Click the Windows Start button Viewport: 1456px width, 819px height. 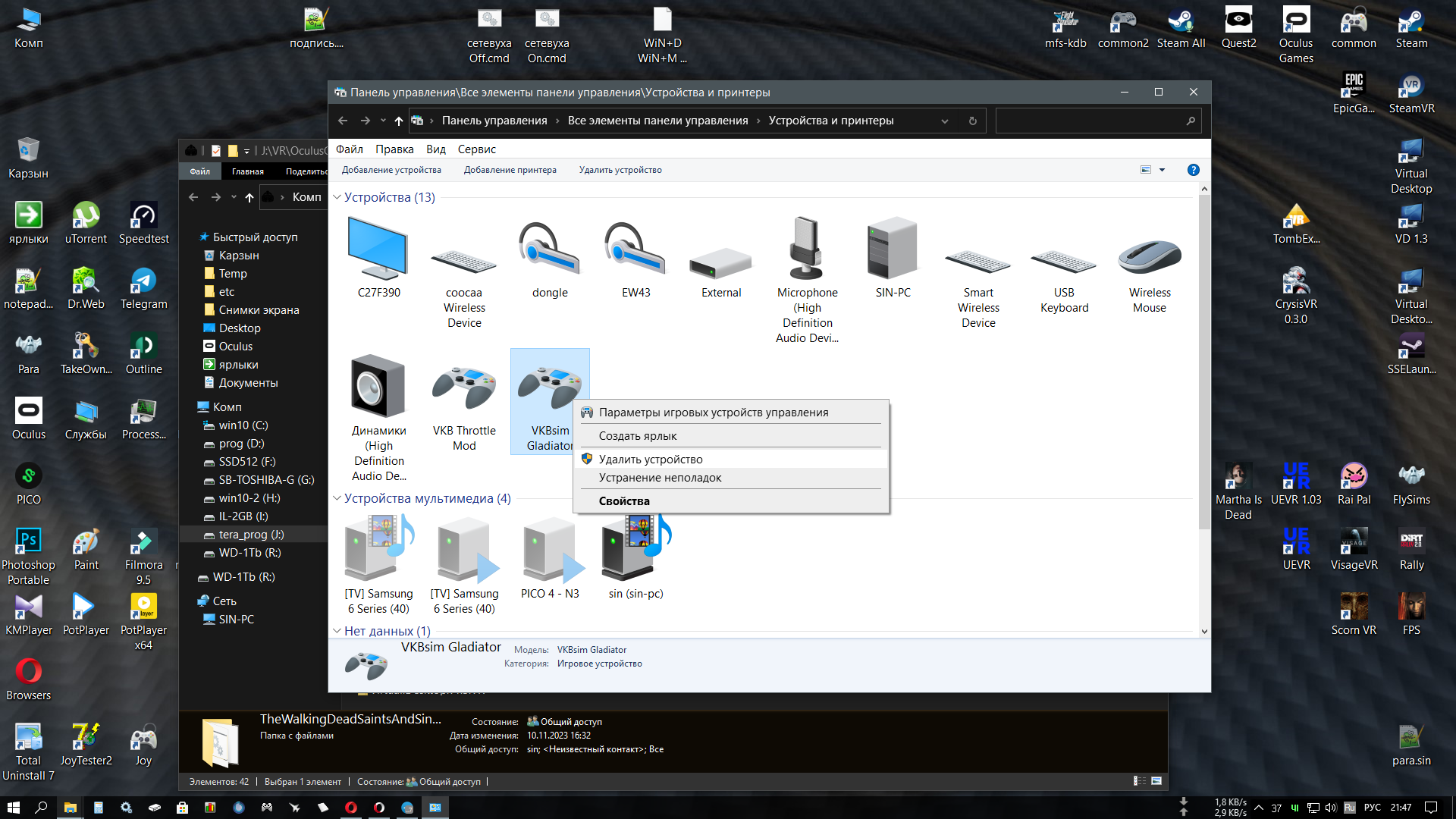(13, 808)
